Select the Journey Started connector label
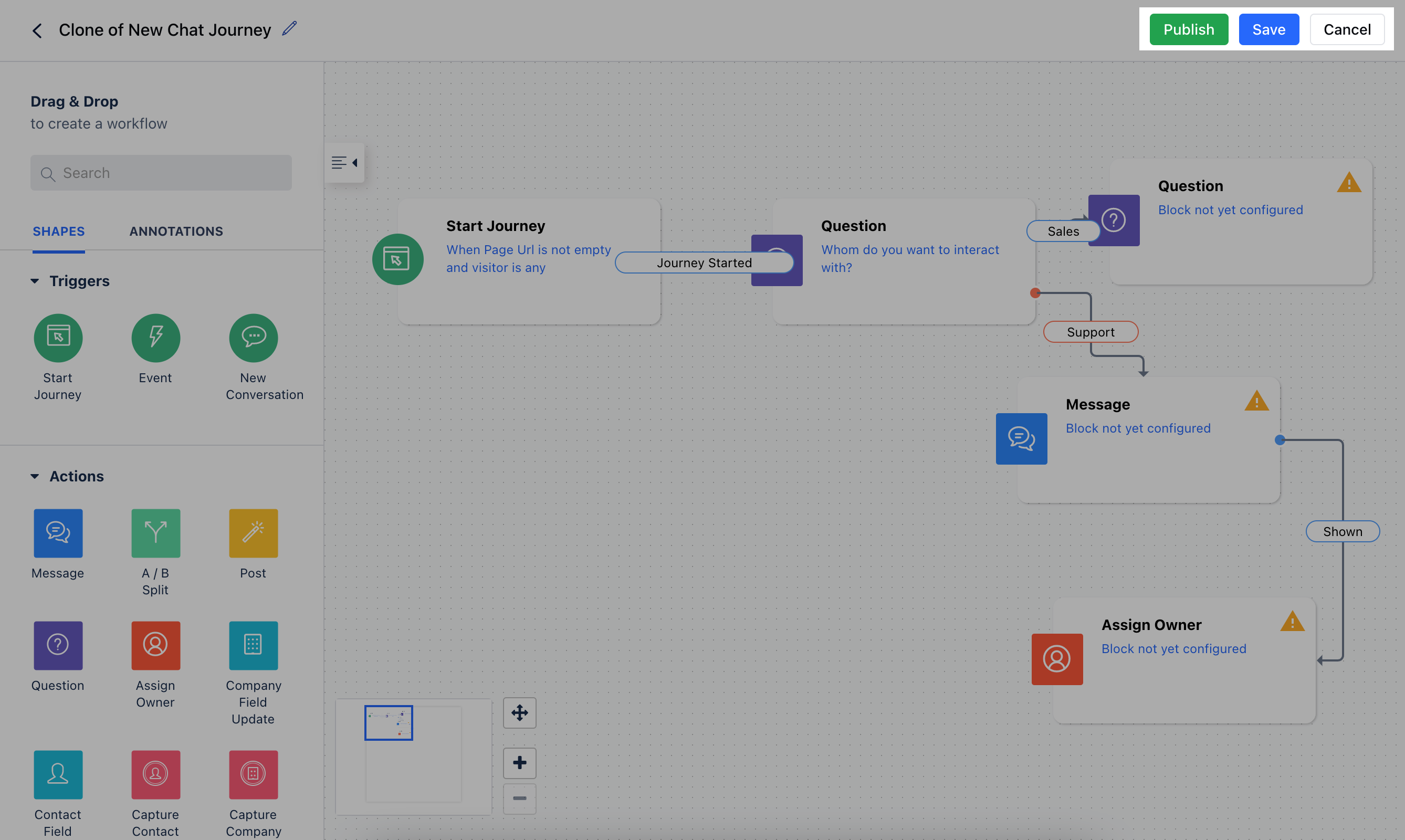Image resolution: width=1405 pixels, height=840 pixels. 704,262
